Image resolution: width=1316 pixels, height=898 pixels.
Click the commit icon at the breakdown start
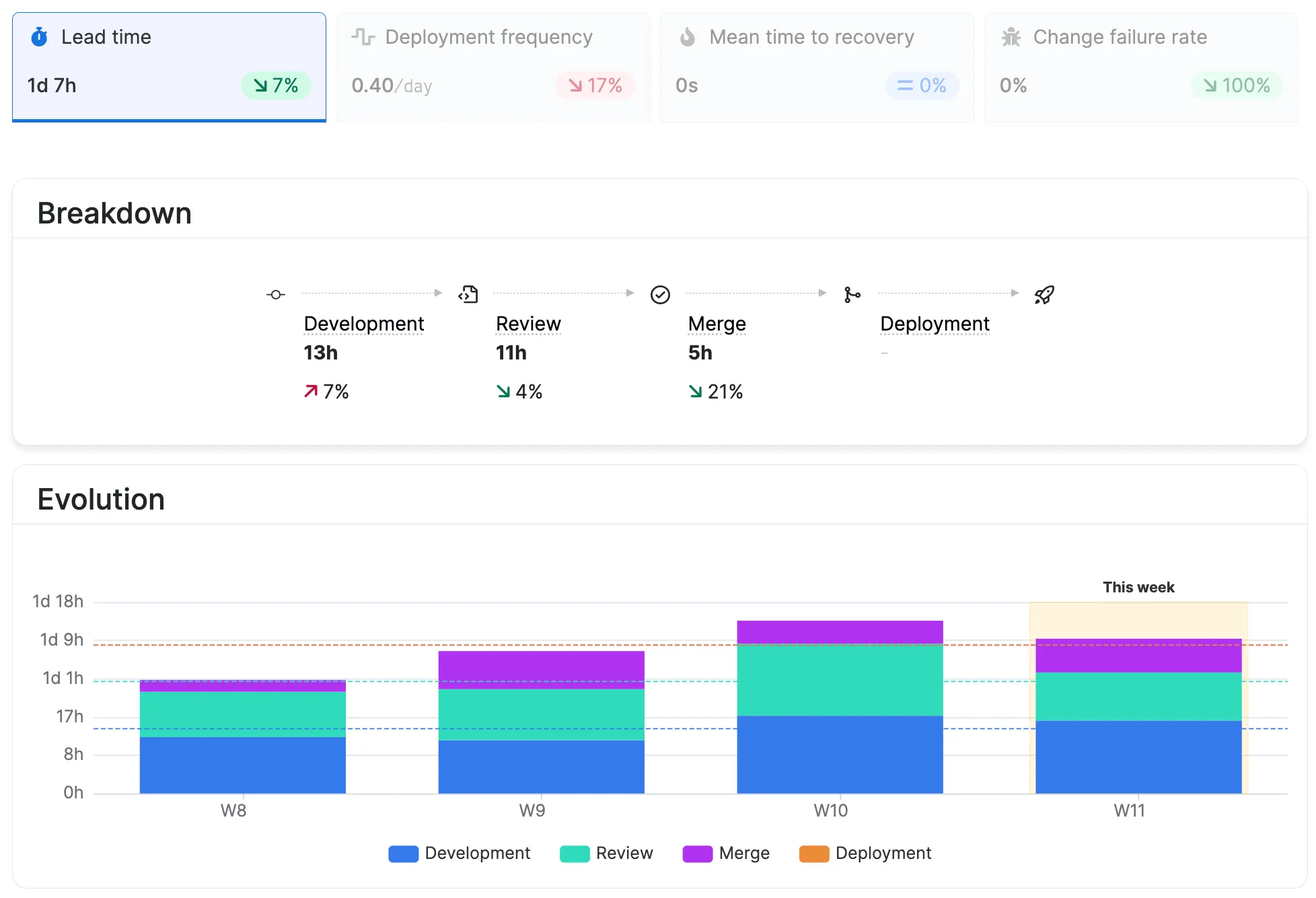[276, 295]
